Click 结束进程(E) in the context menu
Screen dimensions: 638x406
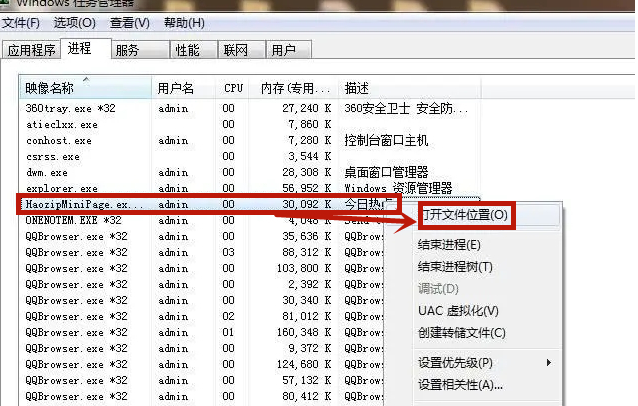tap(449, 245)
